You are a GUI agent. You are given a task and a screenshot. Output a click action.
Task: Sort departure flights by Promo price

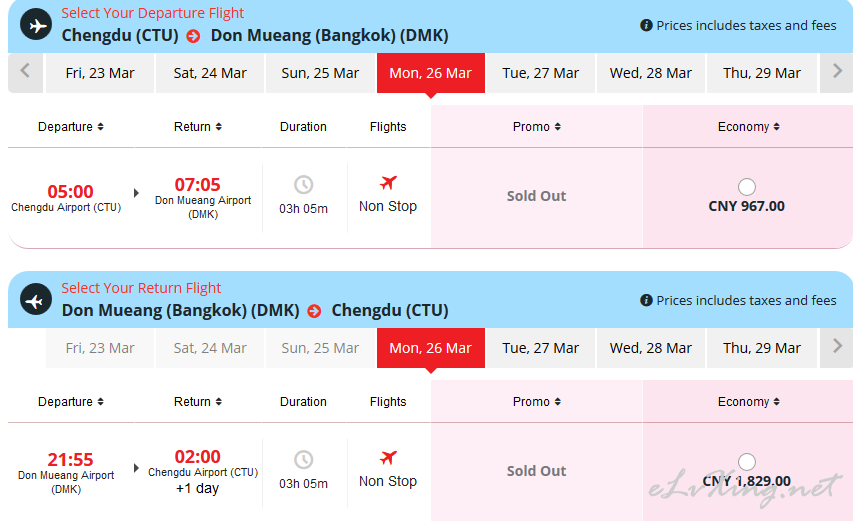pyautogui.click(x=536, y=127)
